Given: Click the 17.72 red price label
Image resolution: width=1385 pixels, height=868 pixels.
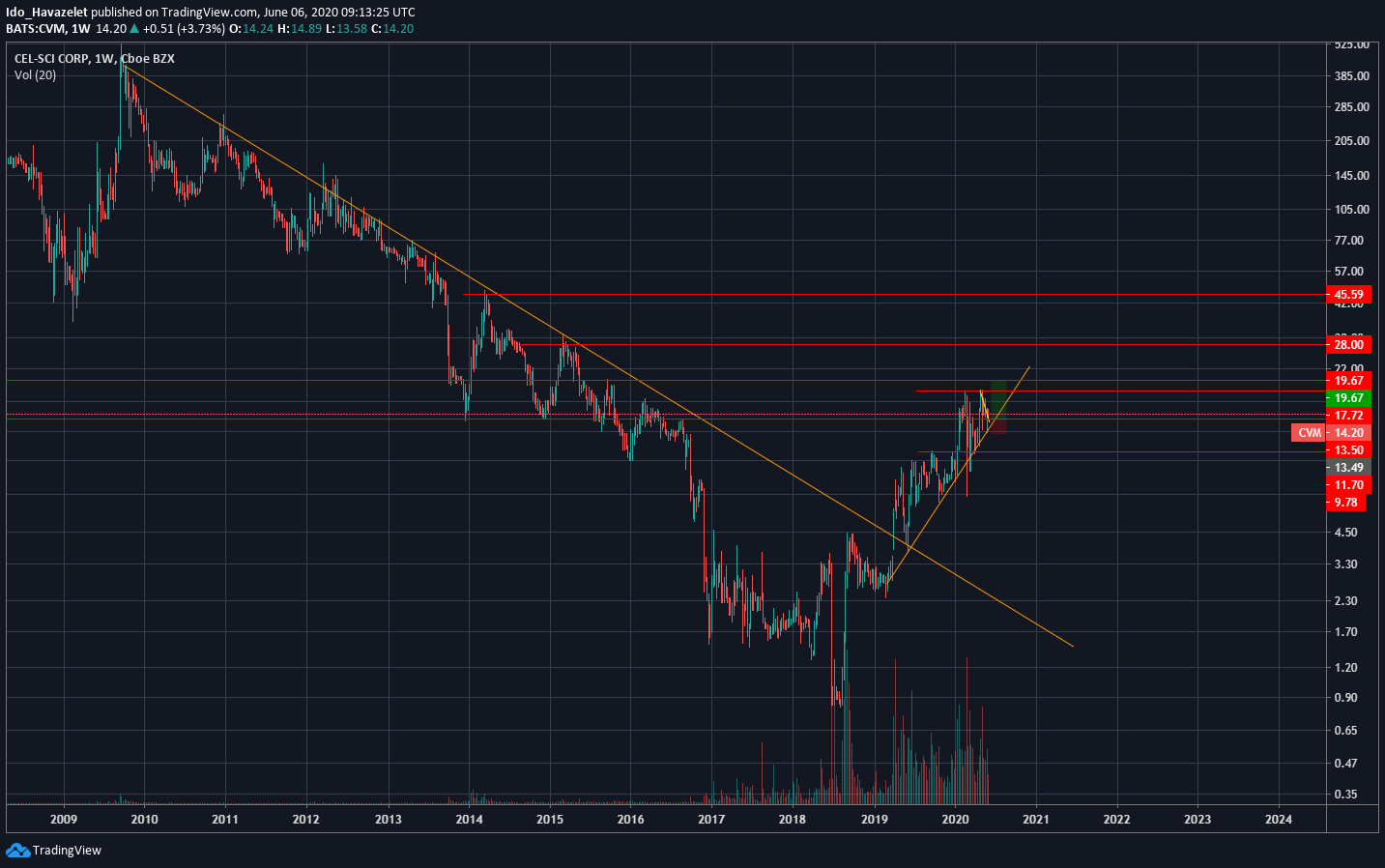Looking at the screenshot, I should point(1349,416).
